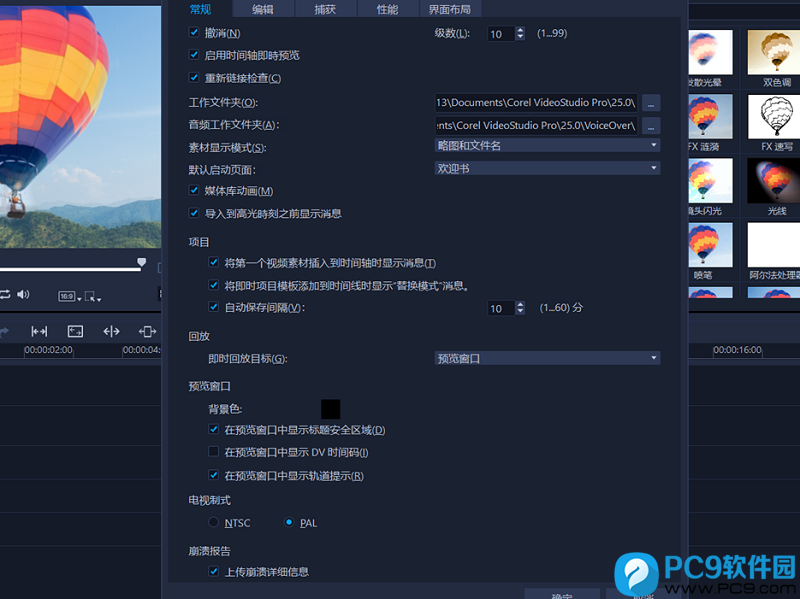This screenshot has height=599, width=800.
Task: Click the 级数 spinner arrows
Action: (520, 34)
